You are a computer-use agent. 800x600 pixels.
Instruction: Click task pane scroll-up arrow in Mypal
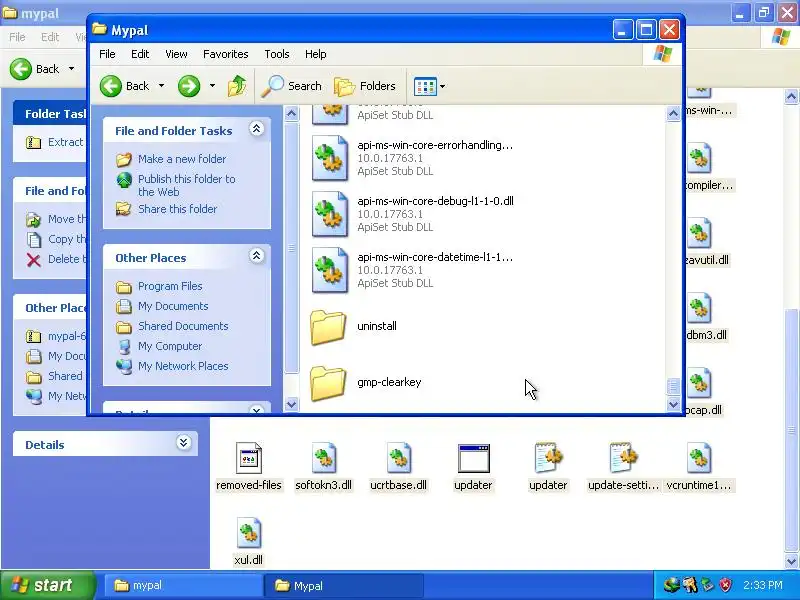[291, 113]
